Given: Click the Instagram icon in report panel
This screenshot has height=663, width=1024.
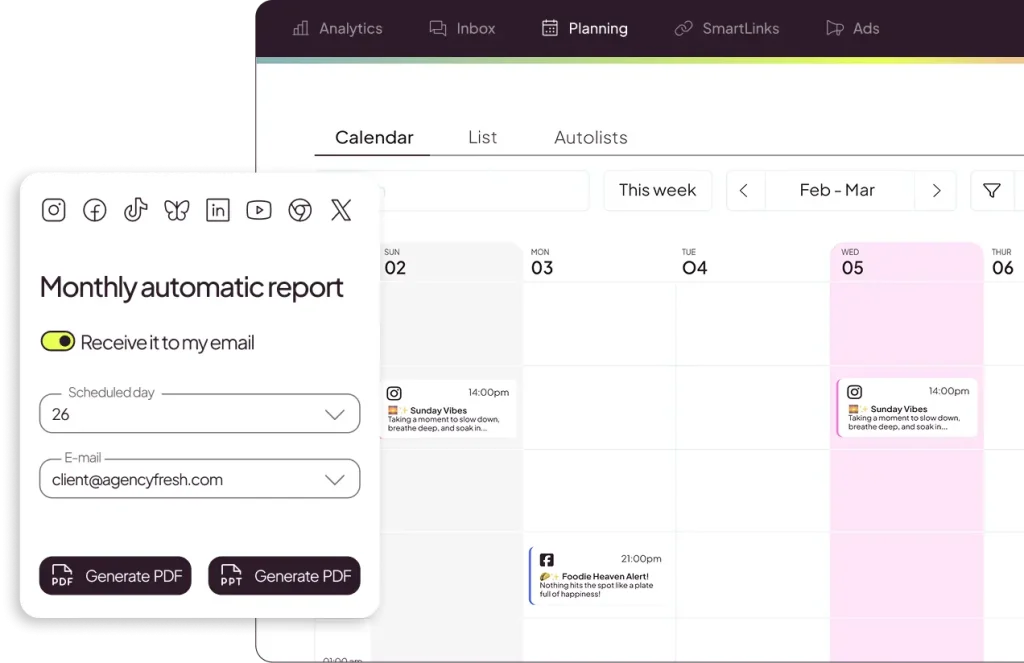Looking at the screenshot, I should point(54,210).
